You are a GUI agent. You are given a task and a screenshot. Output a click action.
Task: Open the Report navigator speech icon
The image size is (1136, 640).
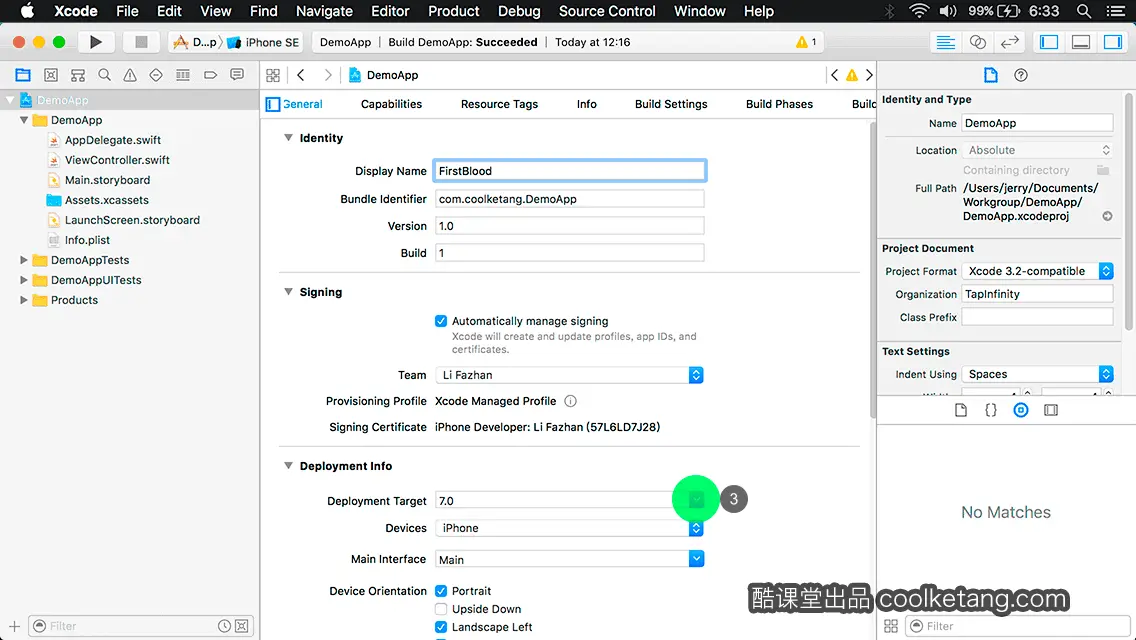[237, 75]
